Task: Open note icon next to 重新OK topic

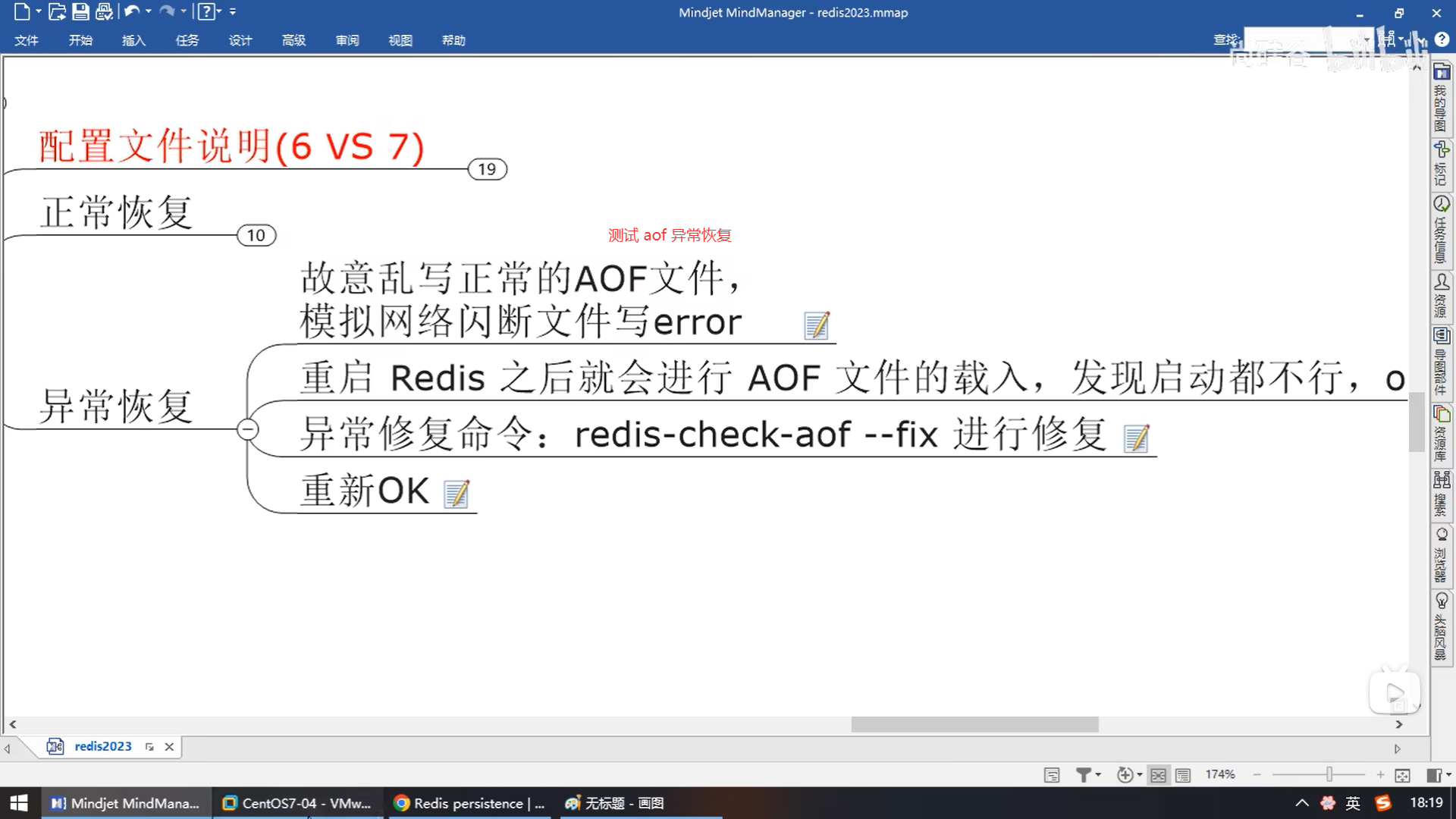Action: (x=457, y=494)
